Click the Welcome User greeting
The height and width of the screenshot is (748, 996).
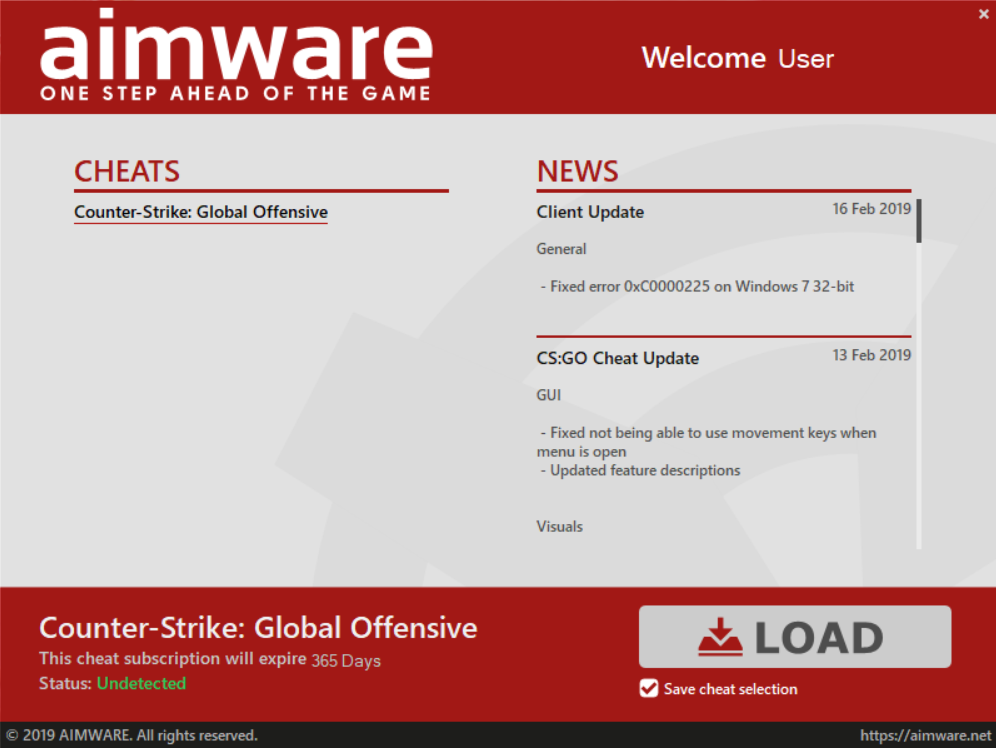pyautogui.click(x=737, y=58)
